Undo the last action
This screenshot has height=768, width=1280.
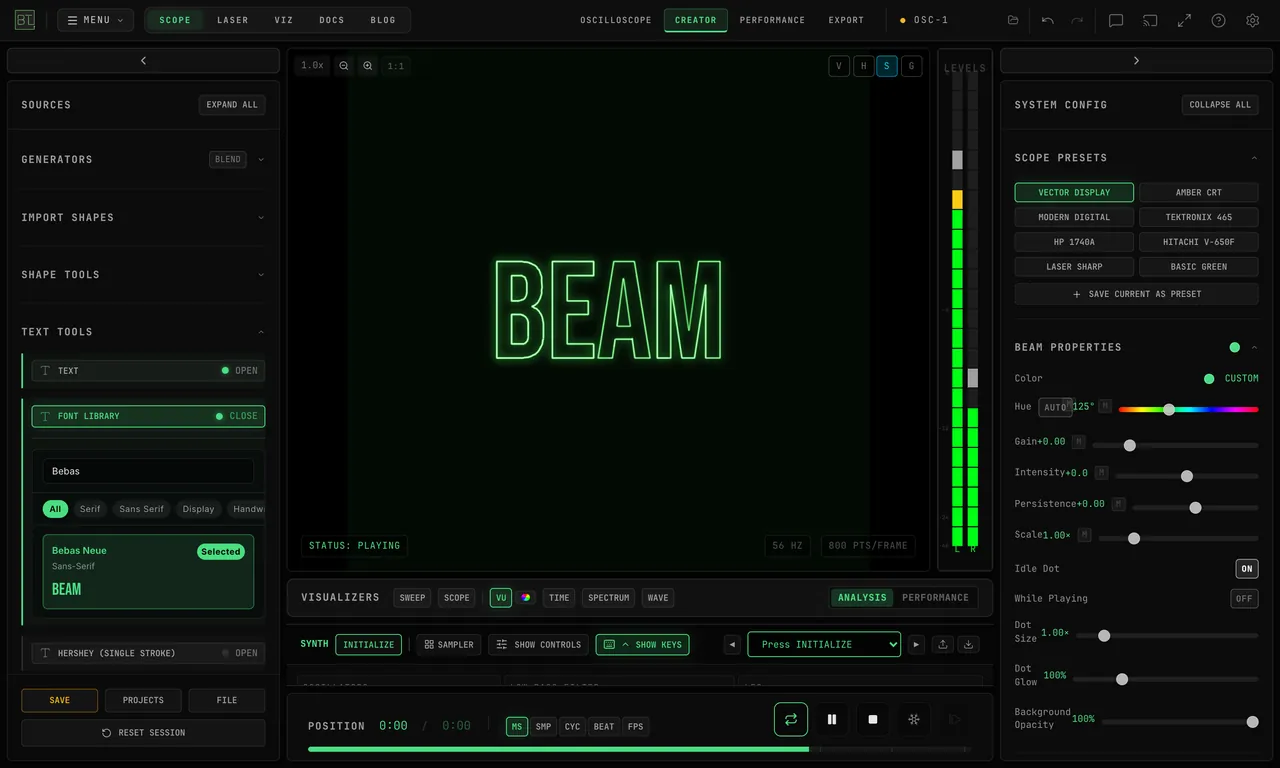coord(1047,20)
